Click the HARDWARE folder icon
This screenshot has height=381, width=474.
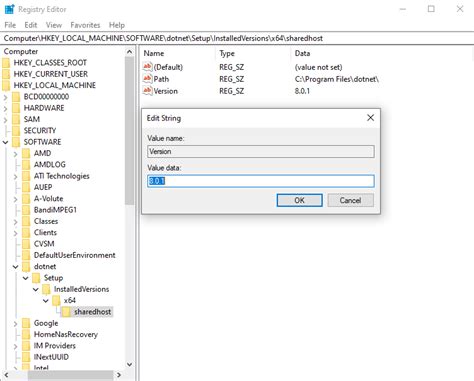point(16,108)
